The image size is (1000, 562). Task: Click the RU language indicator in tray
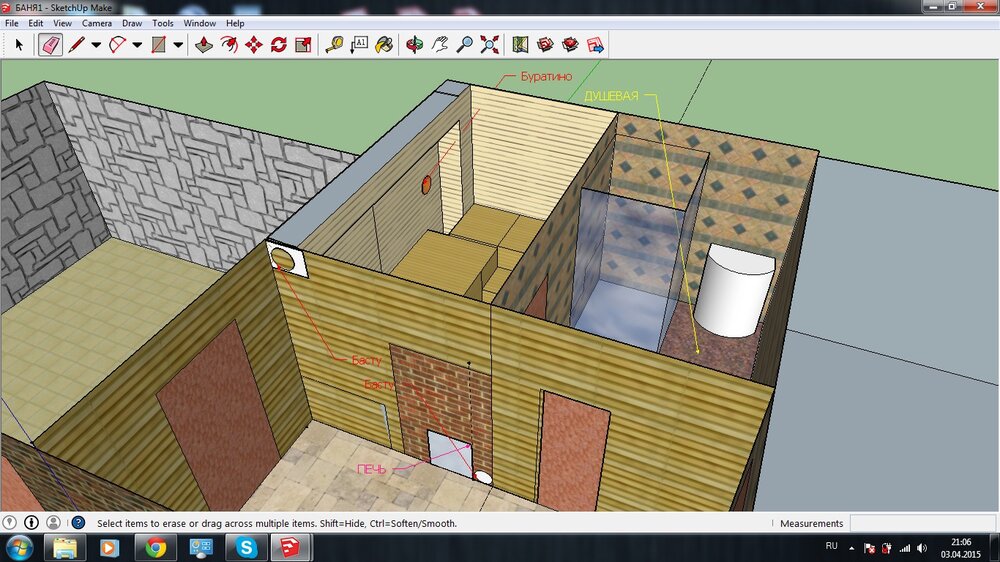tap(831, 547)
